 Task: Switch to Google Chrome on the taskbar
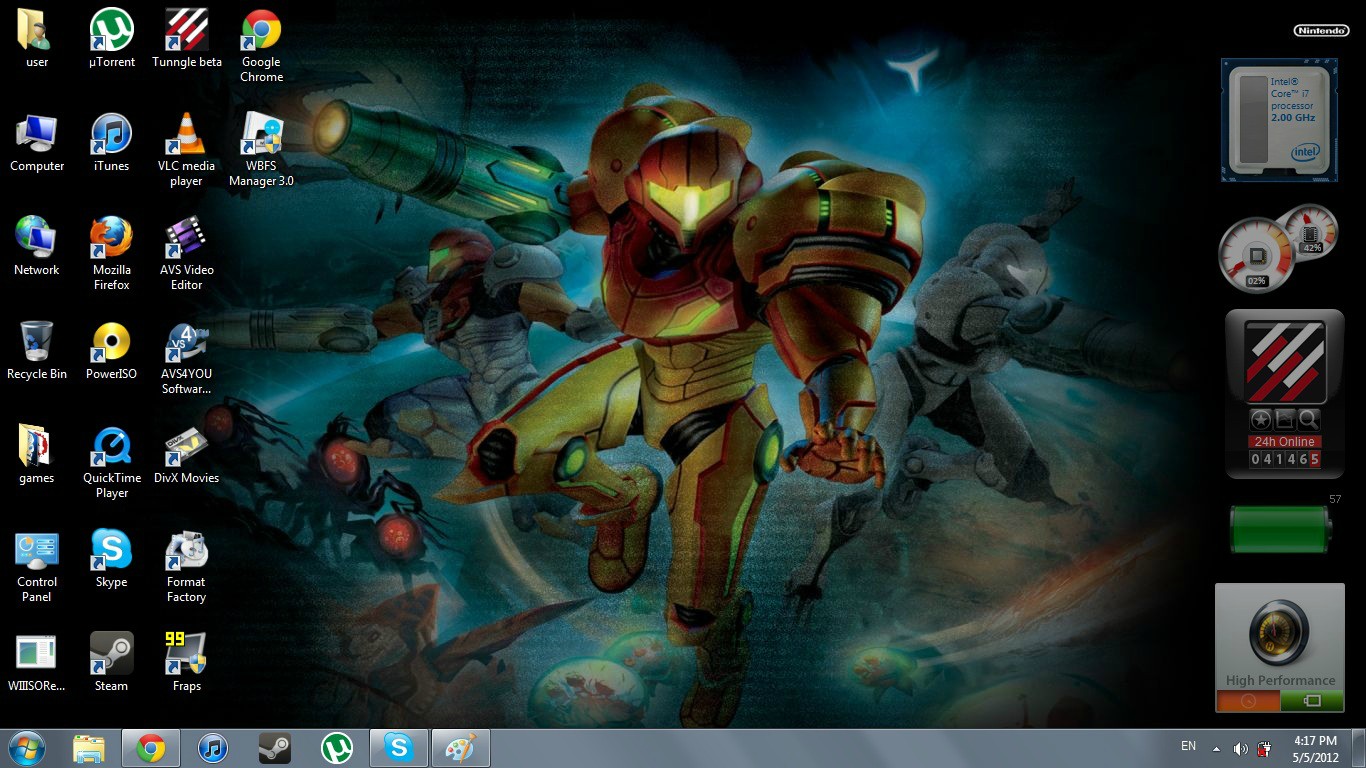tap(151, 748)
